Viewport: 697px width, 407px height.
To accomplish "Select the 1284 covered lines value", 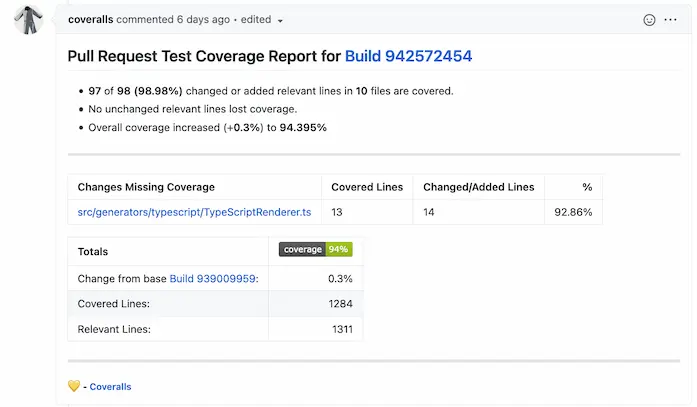I will [x=339, y=303].
